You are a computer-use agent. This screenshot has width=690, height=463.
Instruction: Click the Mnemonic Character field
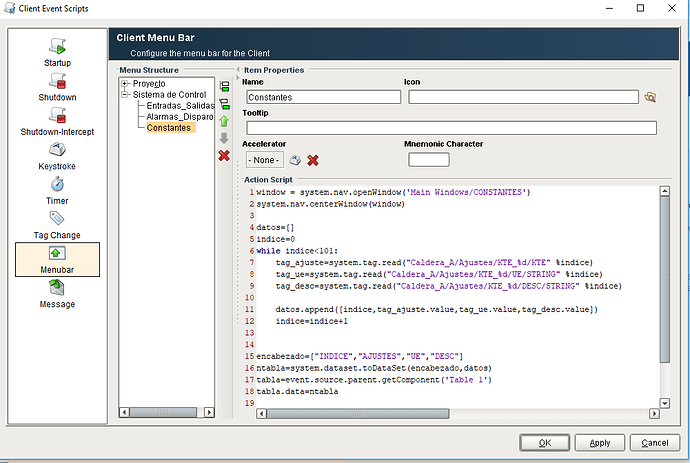pos(429,160)
